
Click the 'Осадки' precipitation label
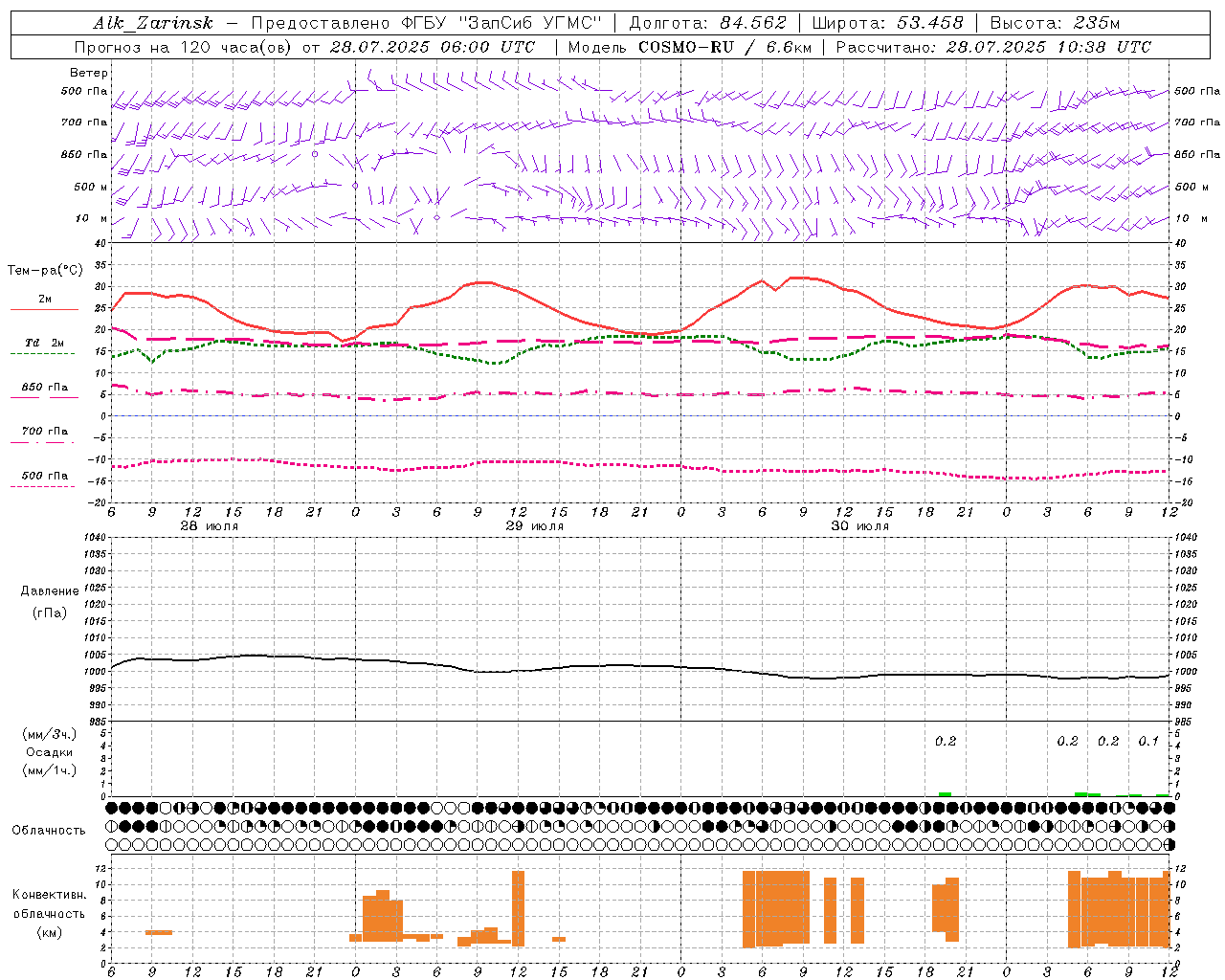[x=50, y=752]
